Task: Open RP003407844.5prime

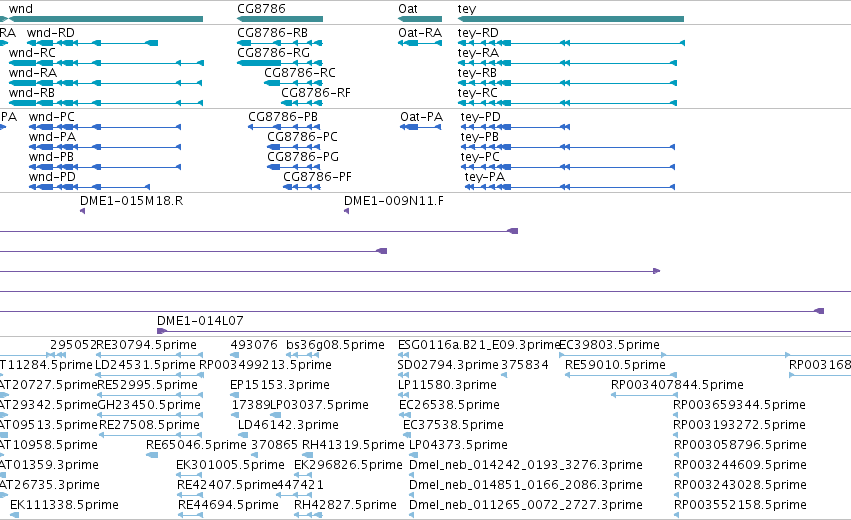Action: 677,385
